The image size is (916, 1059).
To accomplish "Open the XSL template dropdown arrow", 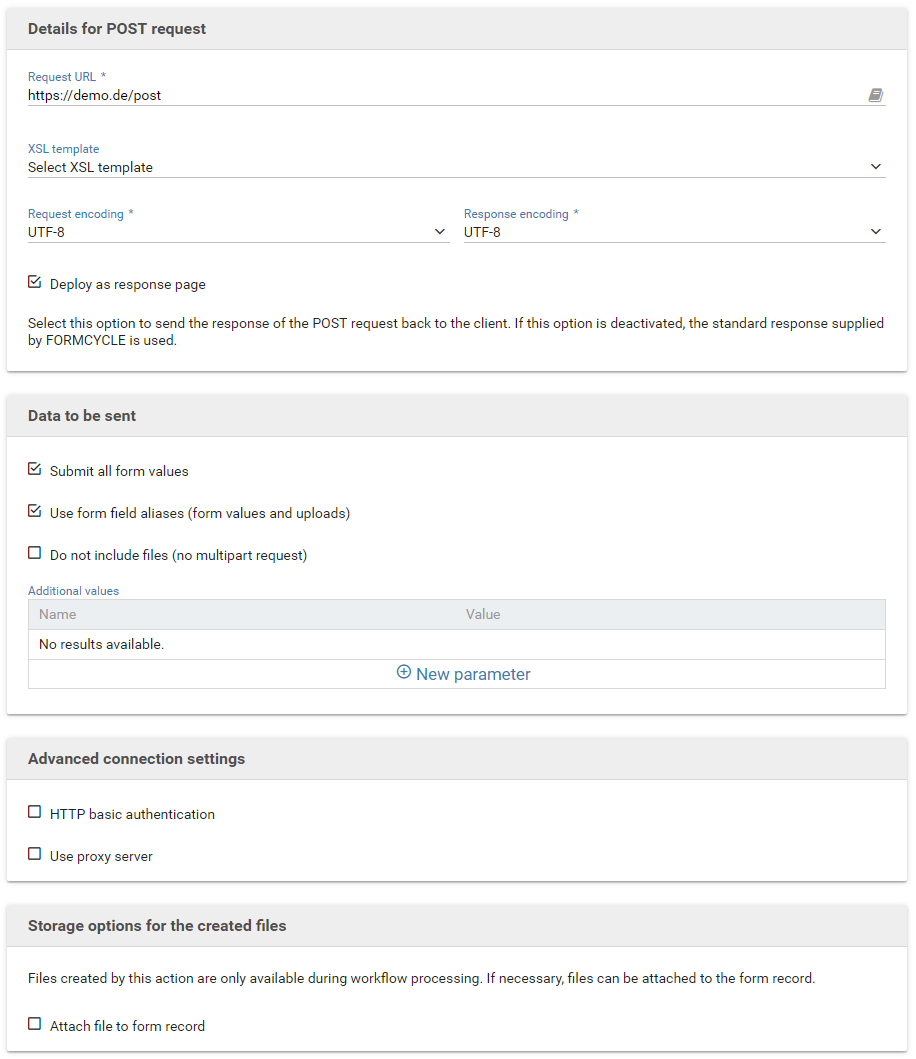I will [875, 167].
